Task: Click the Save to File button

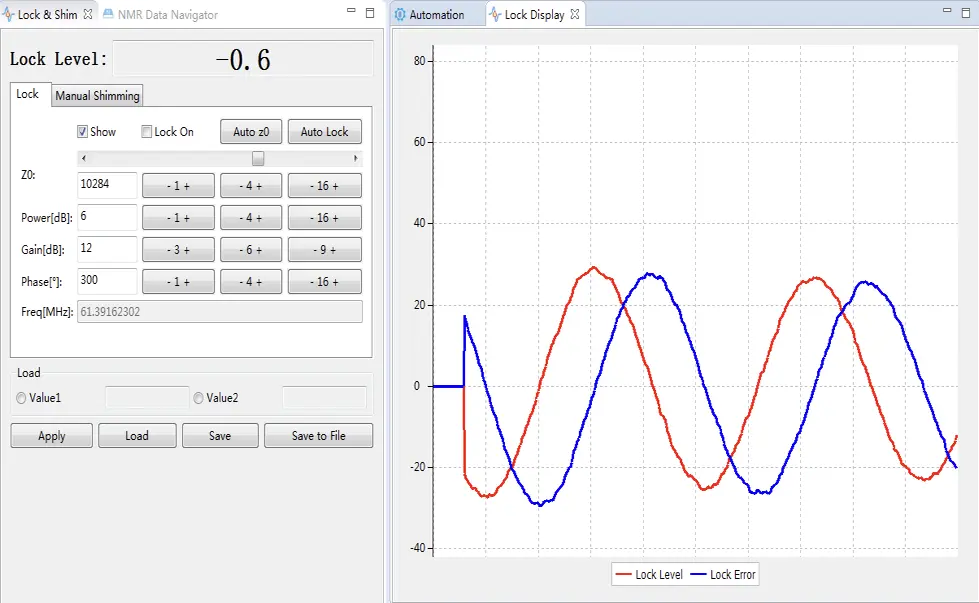Action: click(x=318, y=436)
